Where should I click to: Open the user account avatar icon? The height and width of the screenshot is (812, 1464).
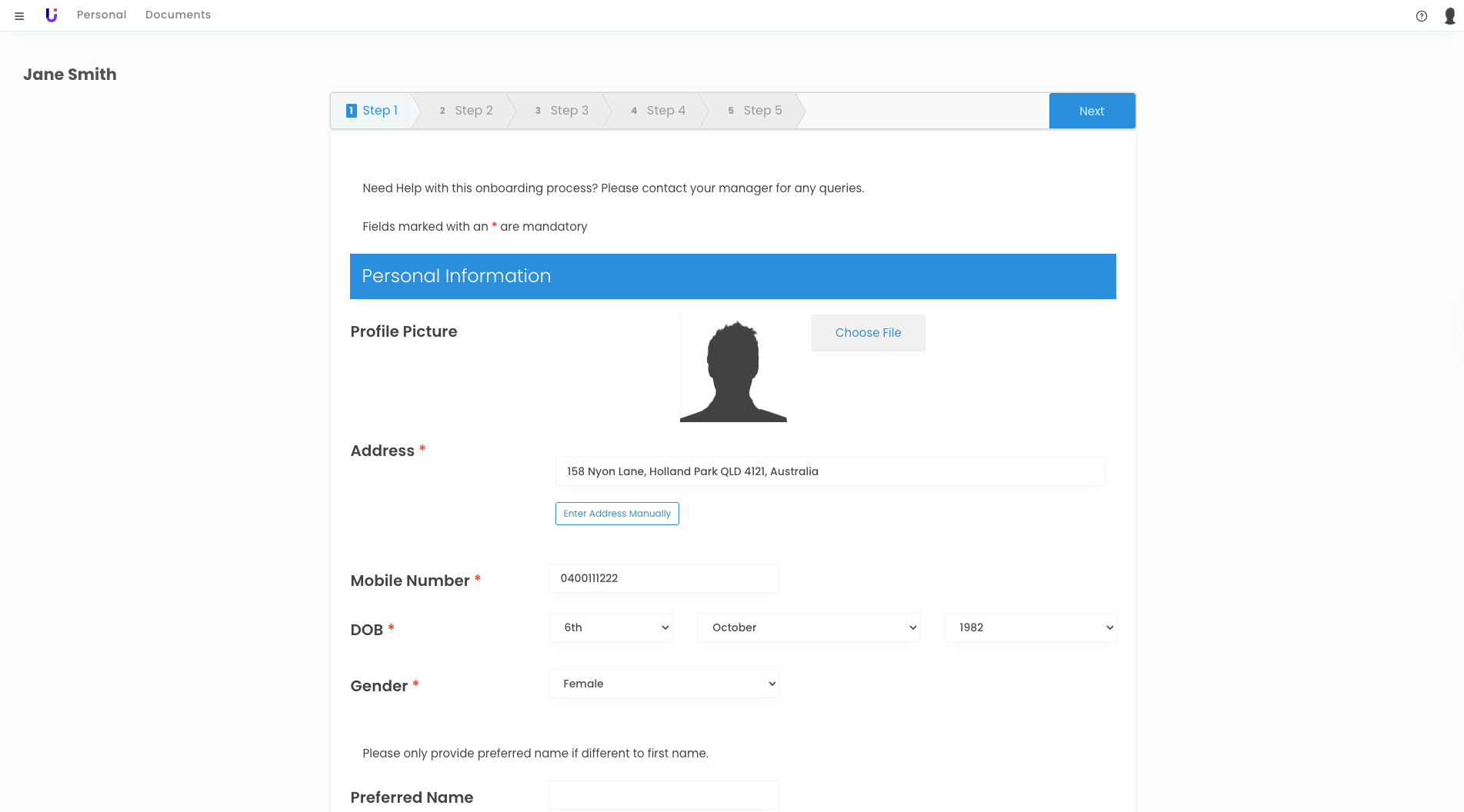1450,16
